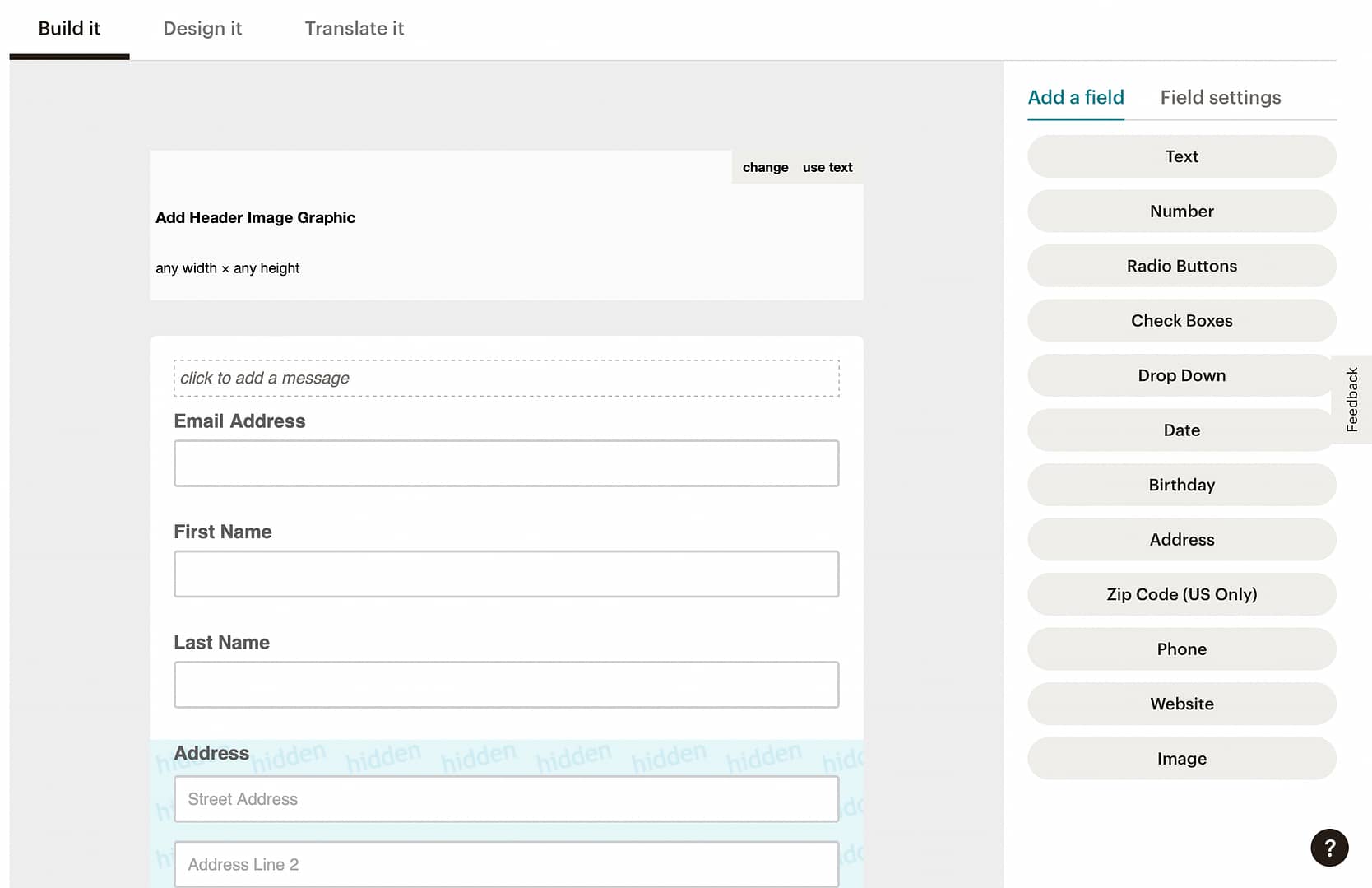Image resolution: width=1372 pixels, height=888 pixels.
Task: Add a Zip Code (US Only) field
Action: [x=1182, y=594]
